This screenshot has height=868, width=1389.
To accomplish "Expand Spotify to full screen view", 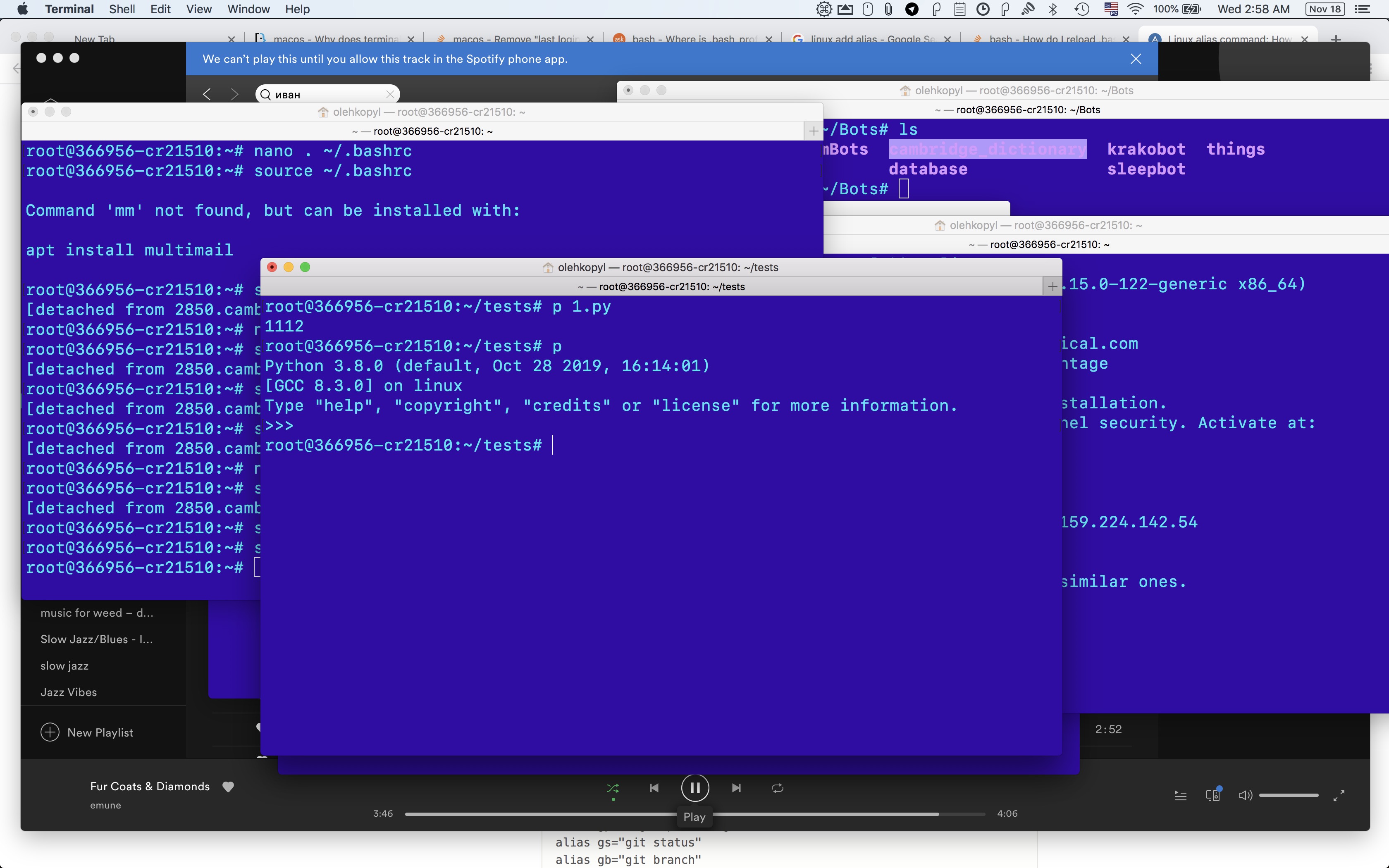I will coord(1339,795).
